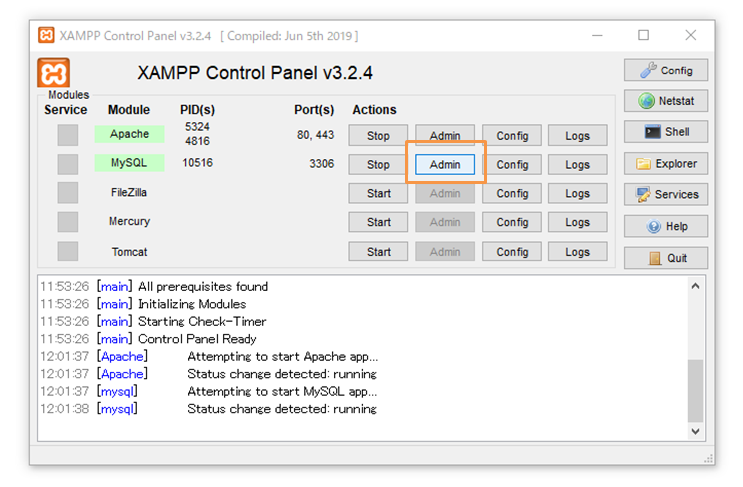Screen dimensions: 743x487
Task: View FileZilla Logs
Action: 578,193
